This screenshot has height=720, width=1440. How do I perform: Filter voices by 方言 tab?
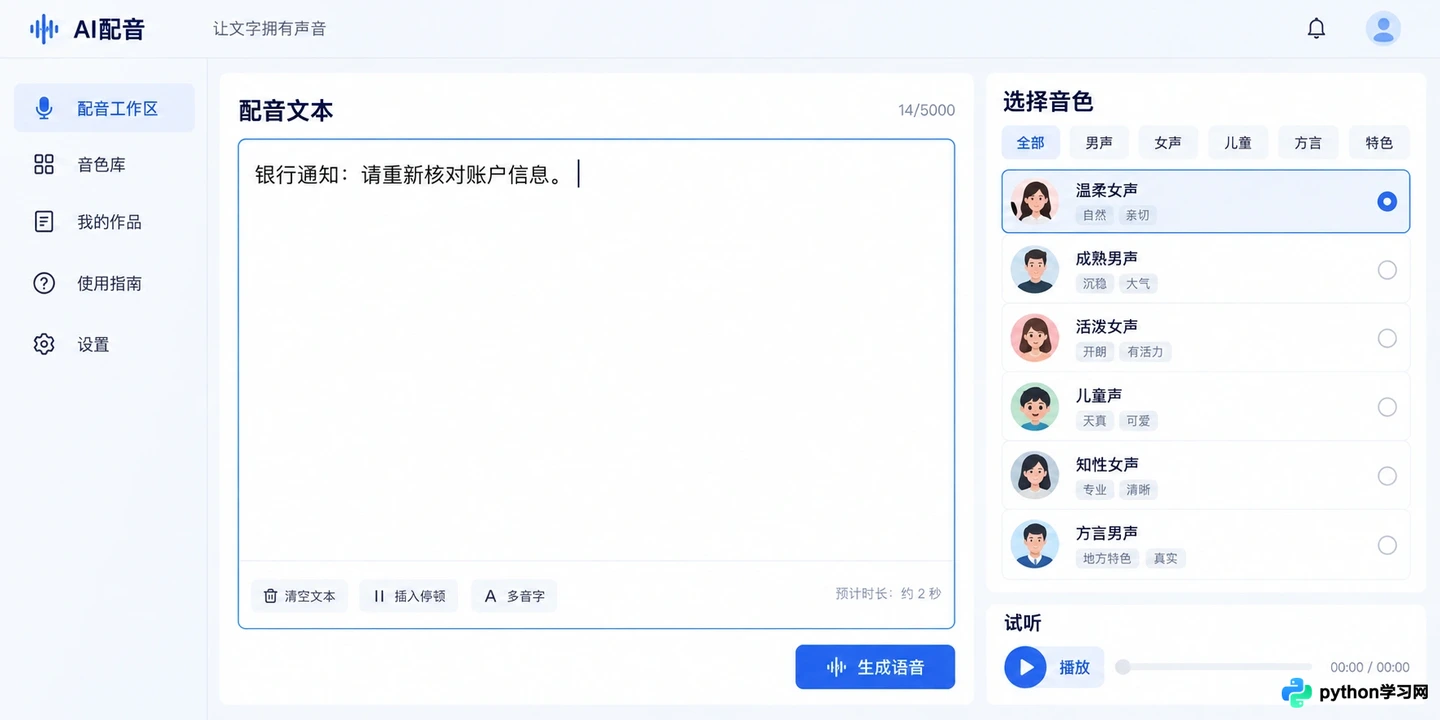tap(1308, 142)
